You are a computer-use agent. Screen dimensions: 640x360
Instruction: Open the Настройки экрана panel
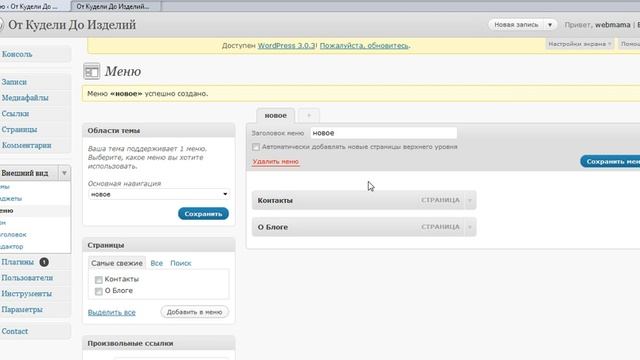point(580,44)
